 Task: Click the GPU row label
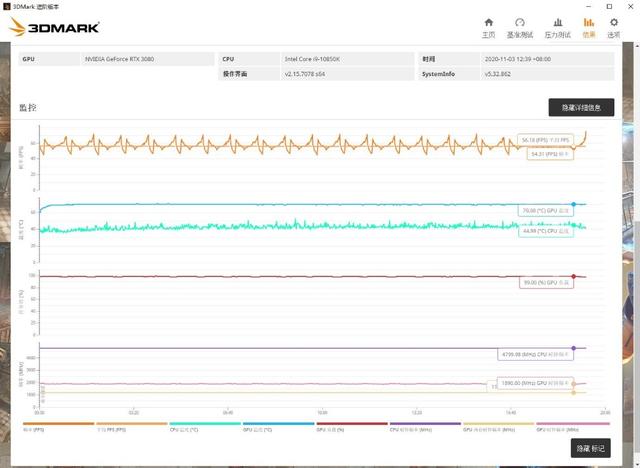point(29,59)
